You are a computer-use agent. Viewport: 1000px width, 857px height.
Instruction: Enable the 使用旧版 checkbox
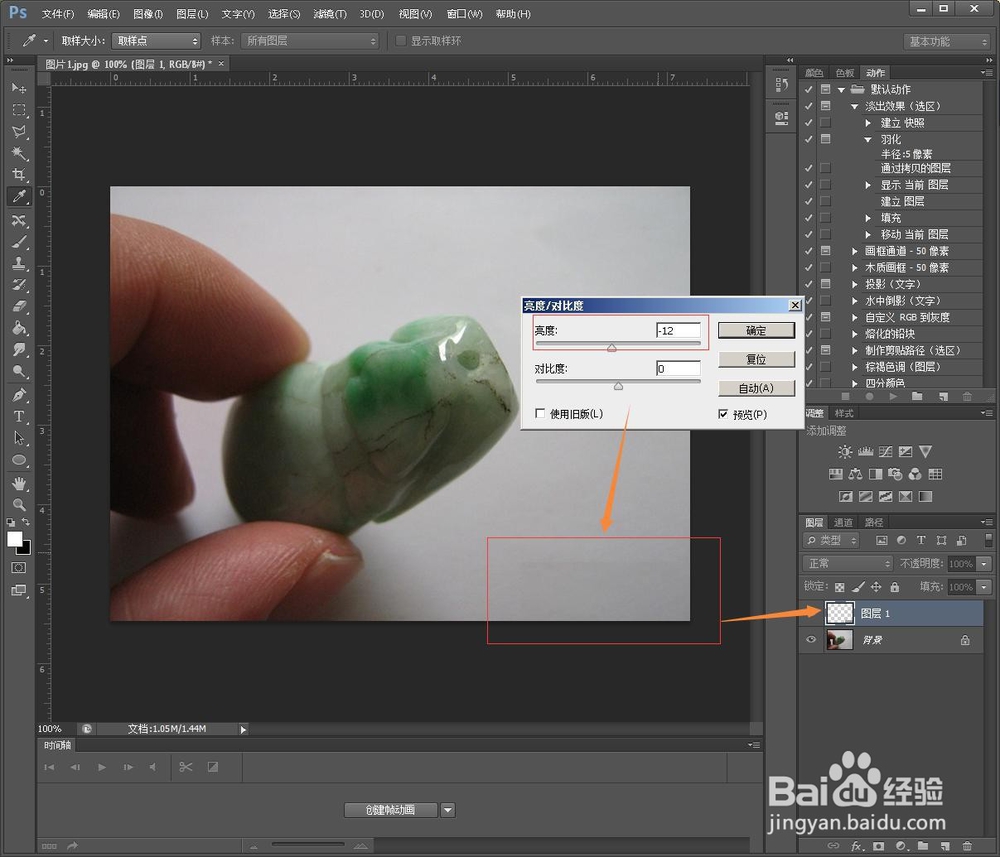(540, 413)
